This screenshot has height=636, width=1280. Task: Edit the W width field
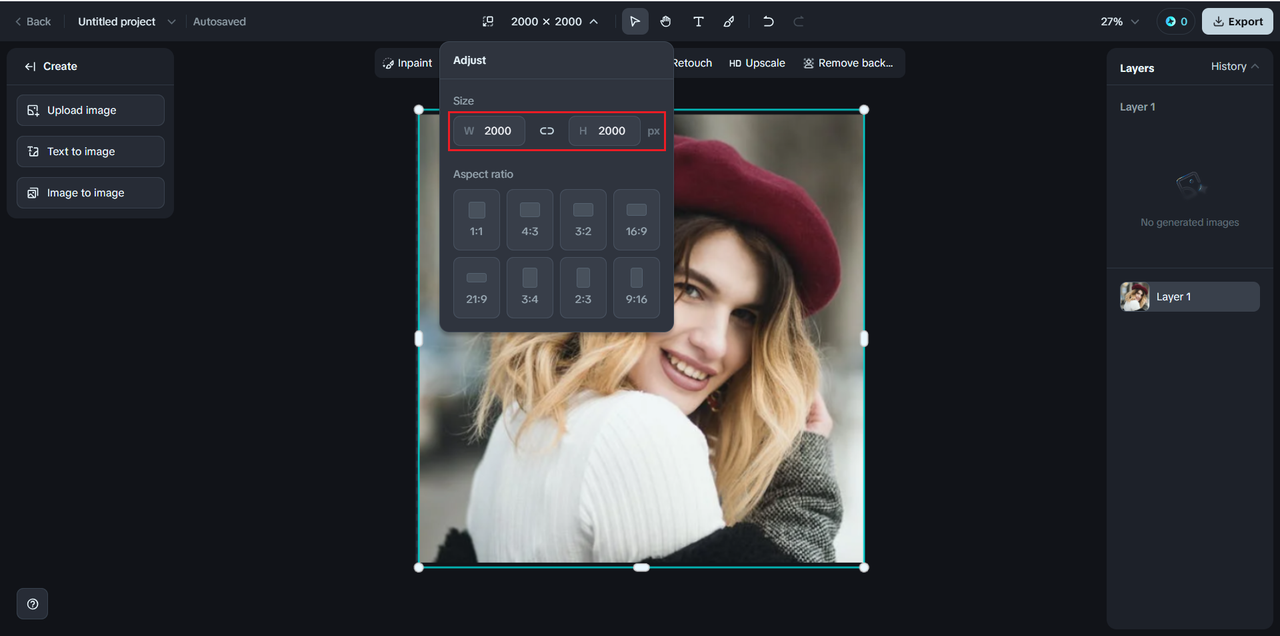coord(489,131)
